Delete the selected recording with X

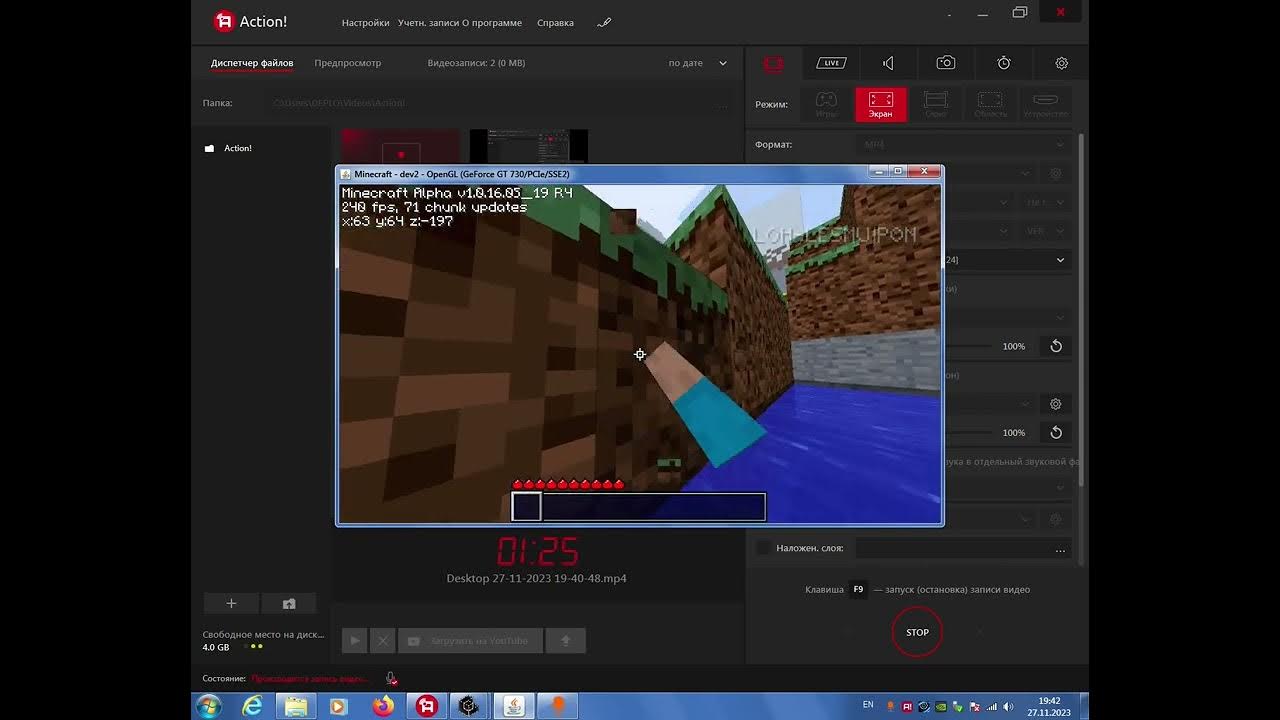click(383, 641)
